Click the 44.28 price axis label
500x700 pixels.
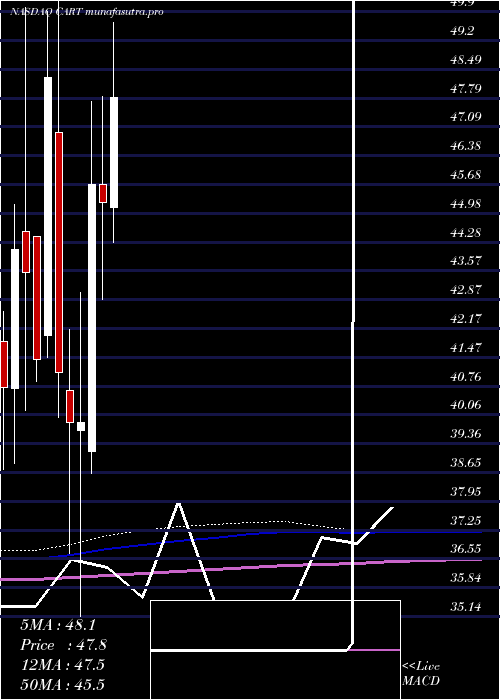click(x=466, y=233)
